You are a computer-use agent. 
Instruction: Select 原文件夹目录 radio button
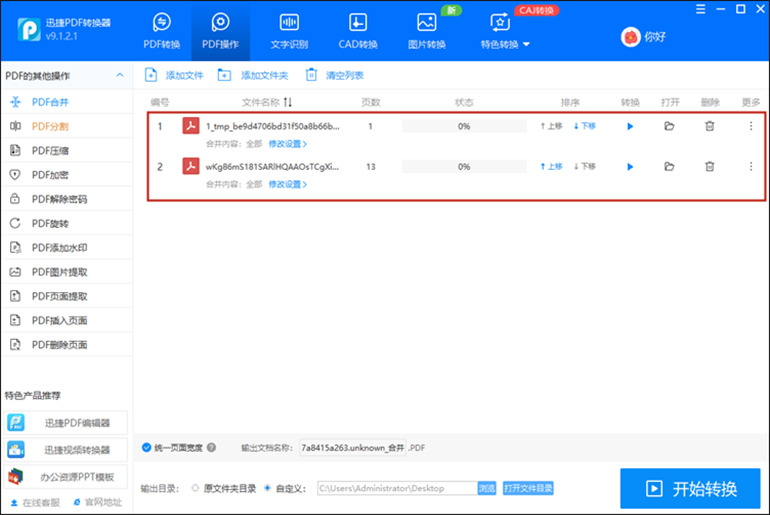pyautogui.click(x=195, y=488)
